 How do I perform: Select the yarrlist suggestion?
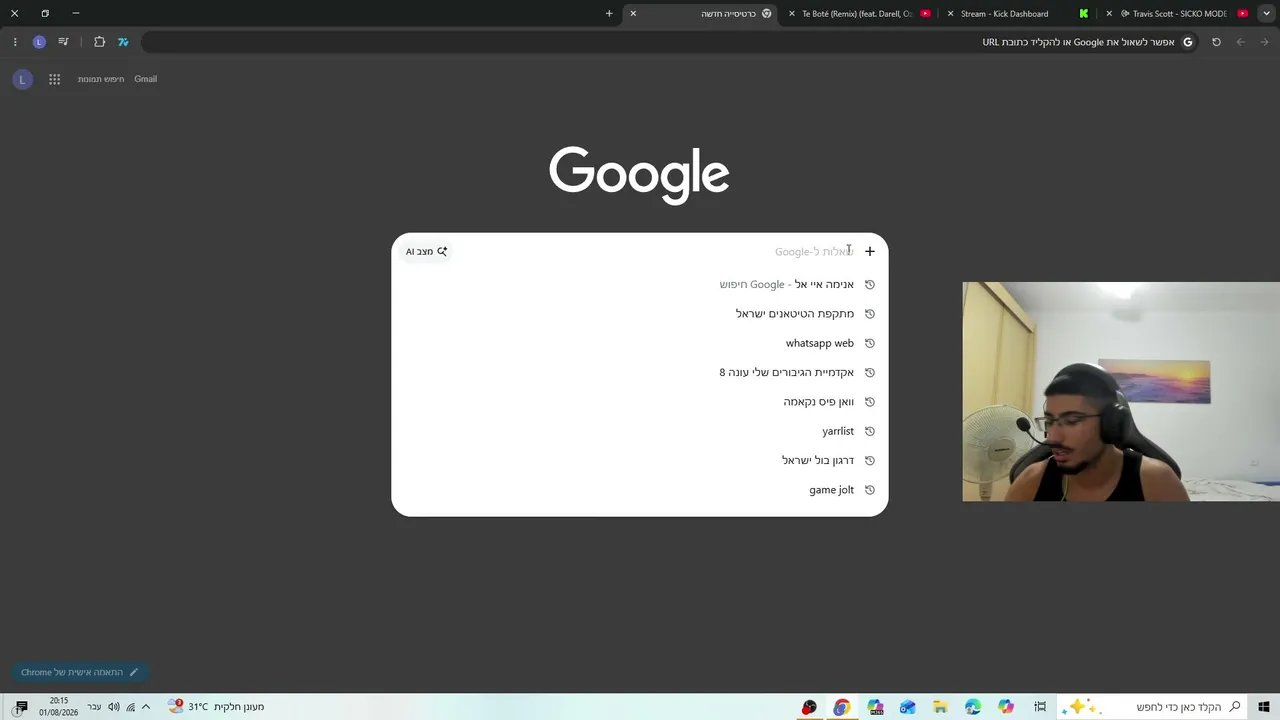(x=640, y=431)
